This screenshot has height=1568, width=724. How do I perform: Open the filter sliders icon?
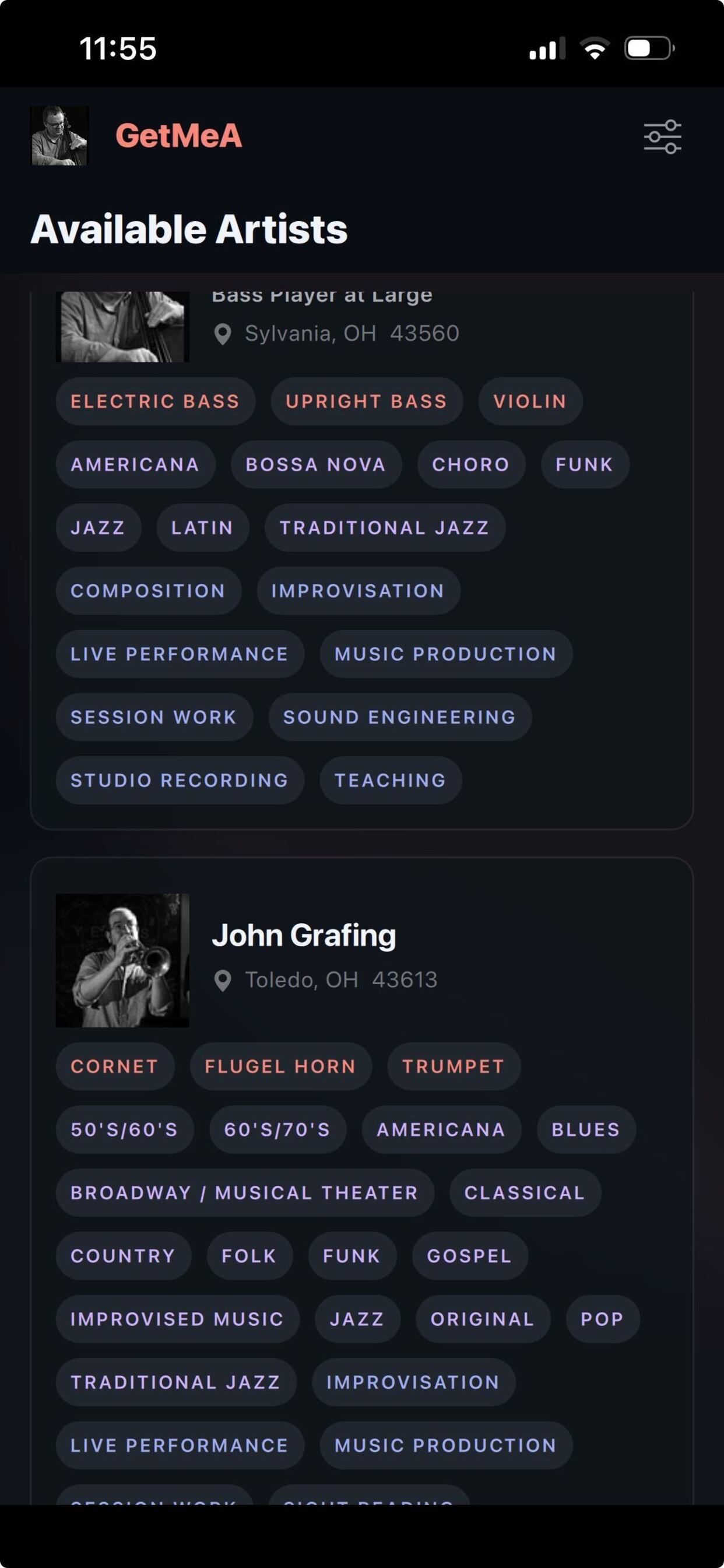(663, 136)
